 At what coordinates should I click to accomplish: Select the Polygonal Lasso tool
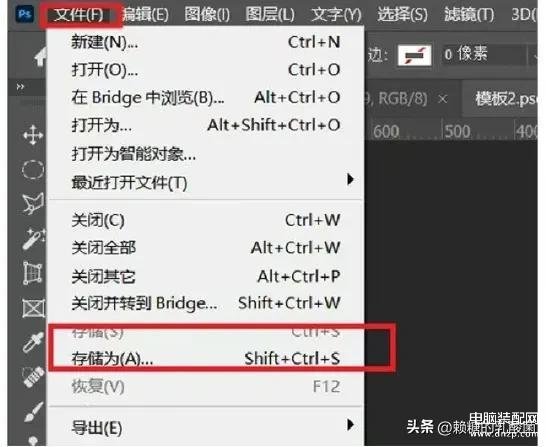click(x=33, y=204)
